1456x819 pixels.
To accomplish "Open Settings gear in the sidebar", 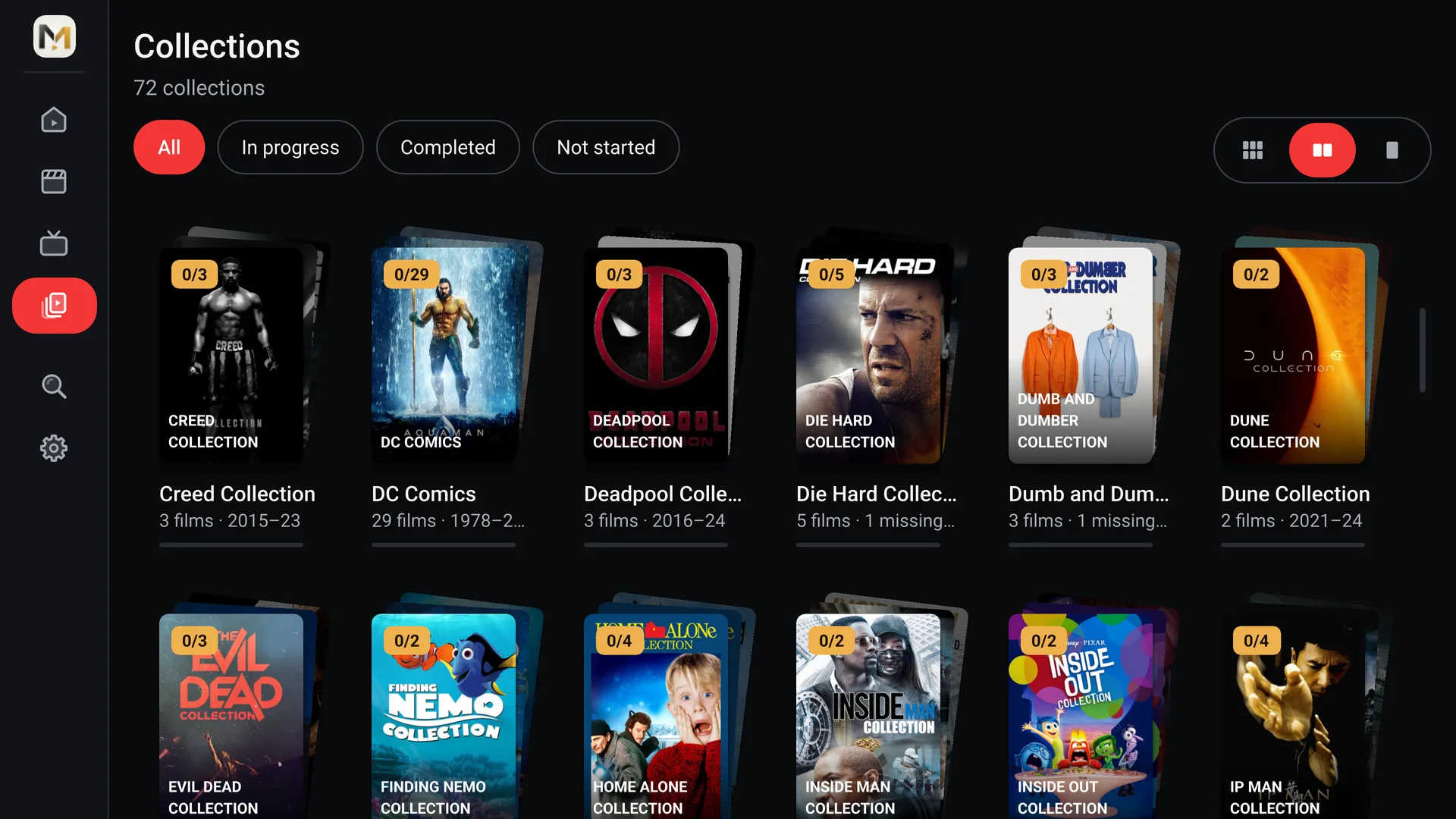I will (x=54, y=448).
